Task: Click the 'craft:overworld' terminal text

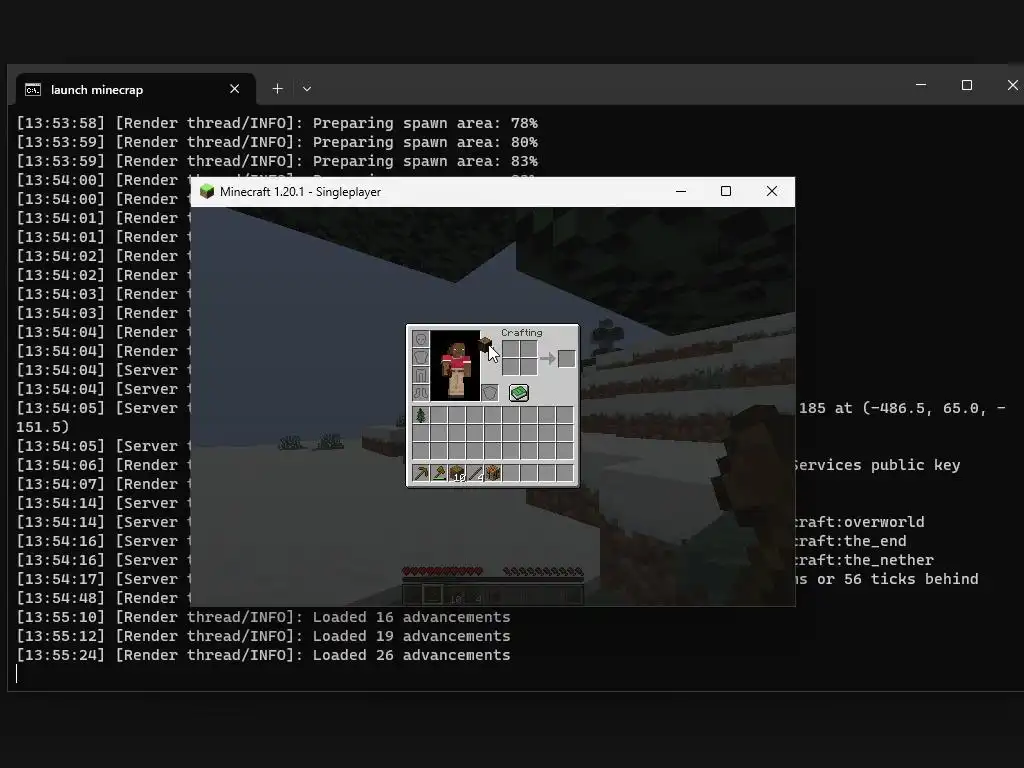Action: [859, 522]
